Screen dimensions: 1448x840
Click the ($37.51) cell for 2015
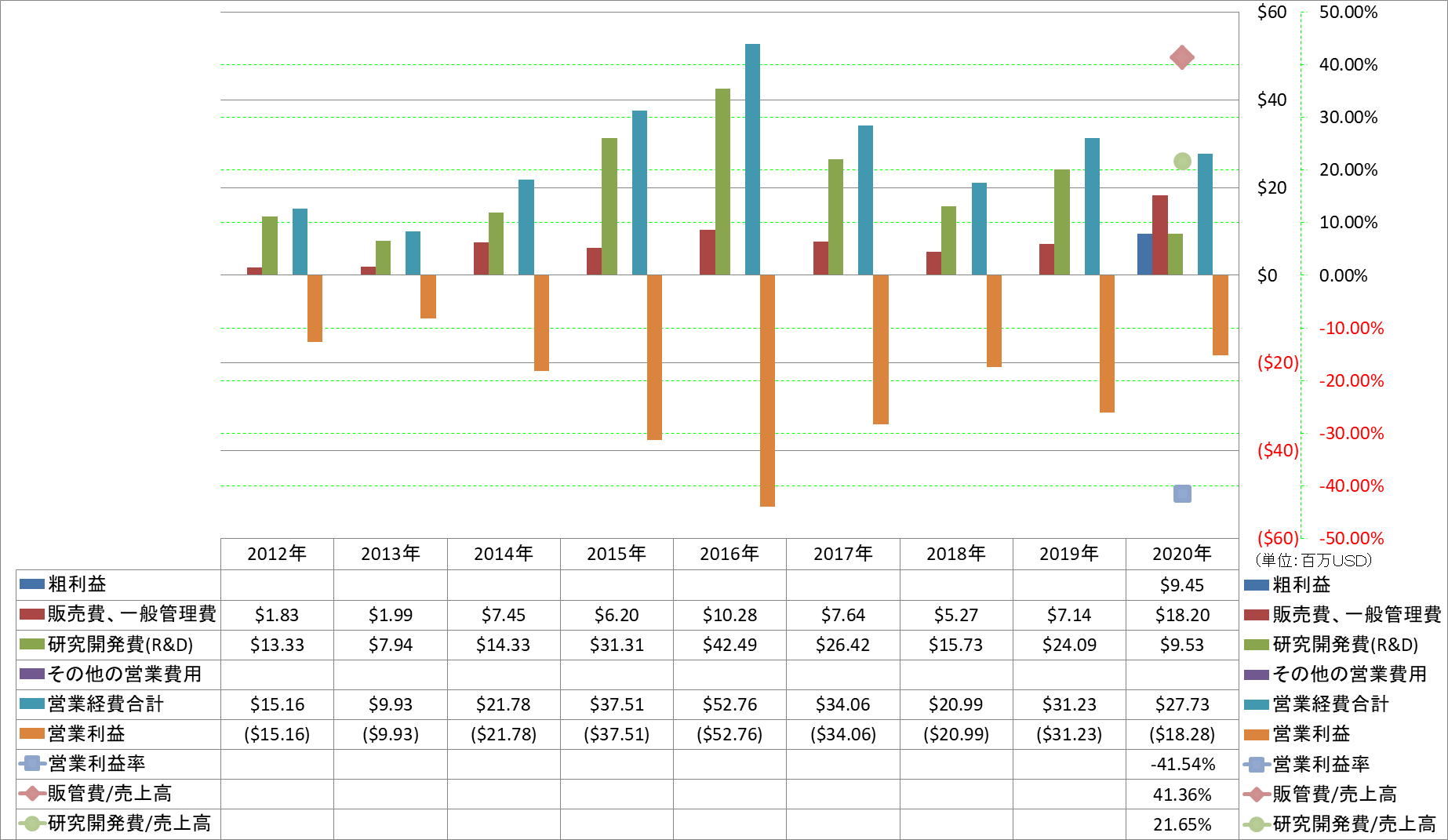(617, 734)
